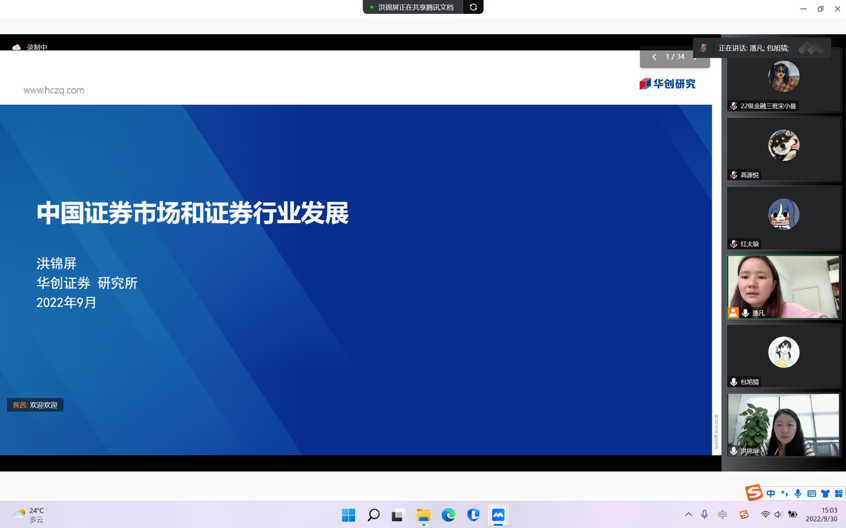846x528 pixels.
Task: Click the 欢迎欢迎 chat message bubble
Action: (35, 405)
